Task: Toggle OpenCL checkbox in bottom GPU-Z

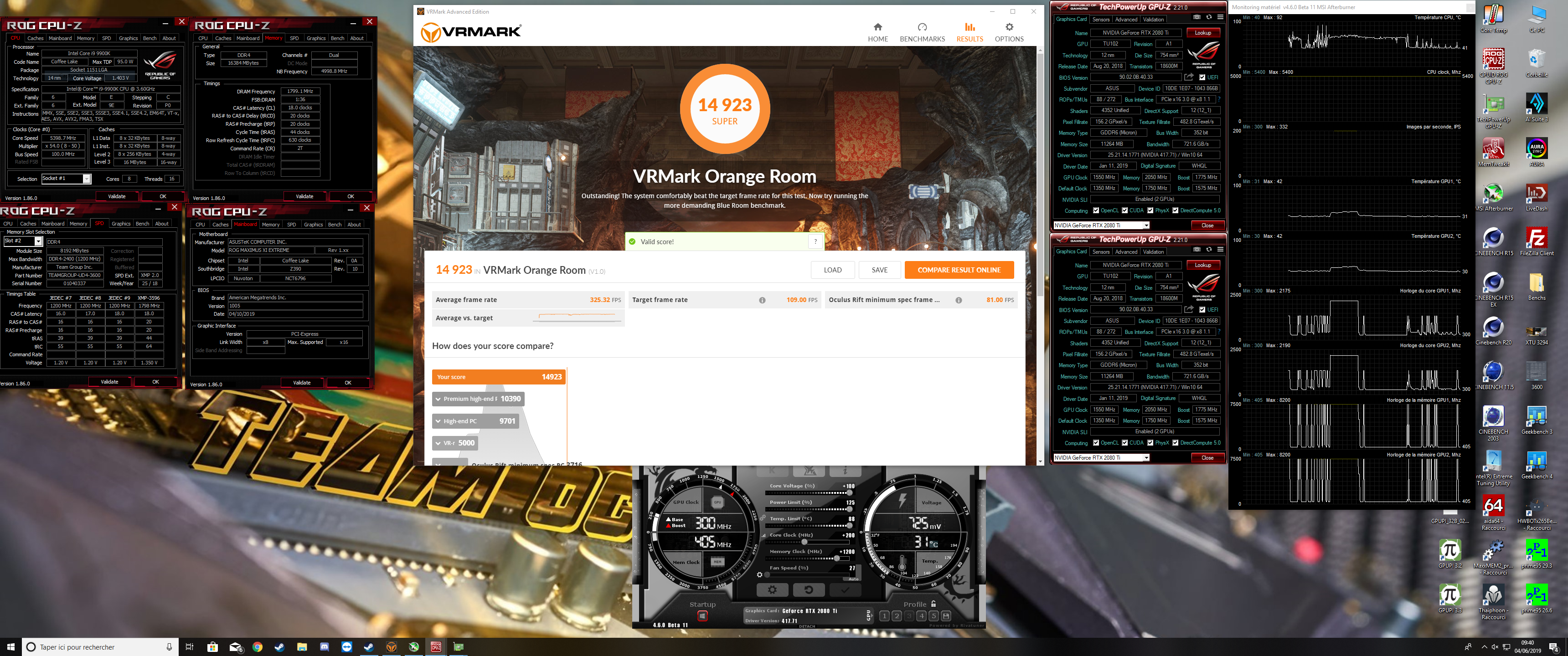Action: 1096,443
